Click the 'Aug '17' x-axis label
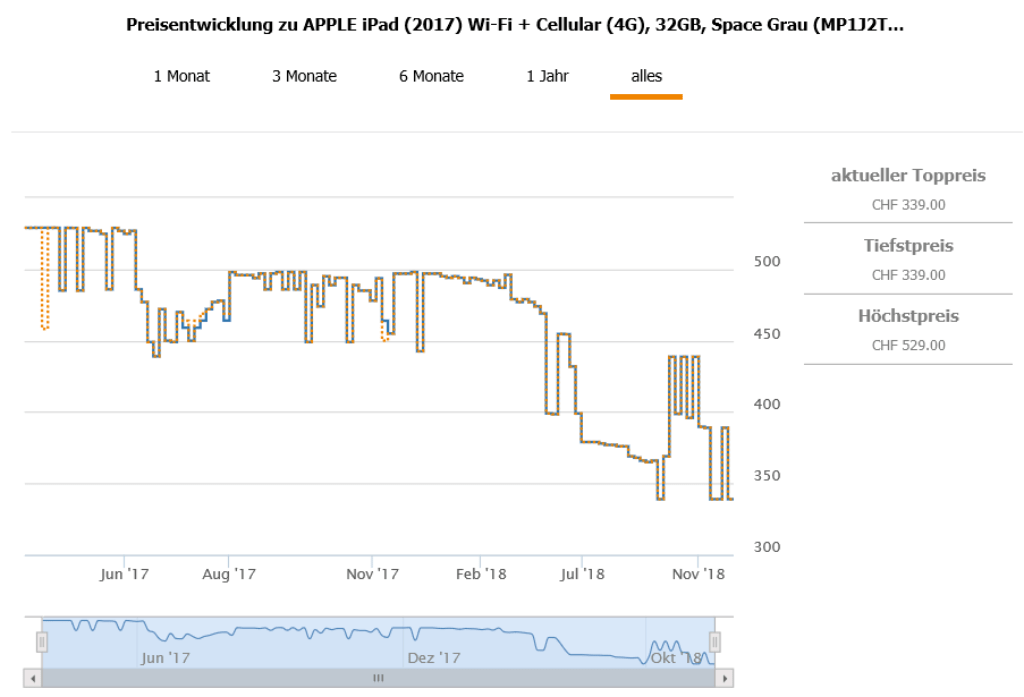 pyautogui.click(x=230, y=574)
